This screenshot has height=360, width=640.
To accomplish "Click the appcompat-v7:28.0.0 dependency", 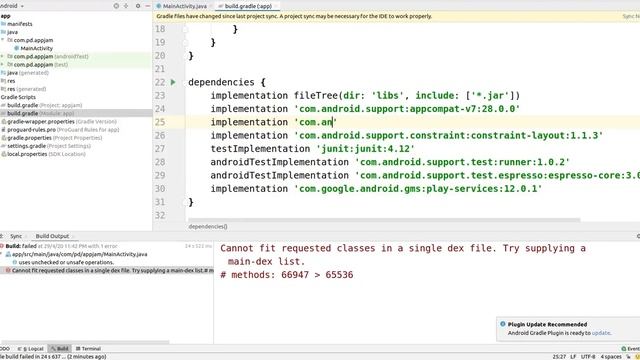I will point(407,109).
